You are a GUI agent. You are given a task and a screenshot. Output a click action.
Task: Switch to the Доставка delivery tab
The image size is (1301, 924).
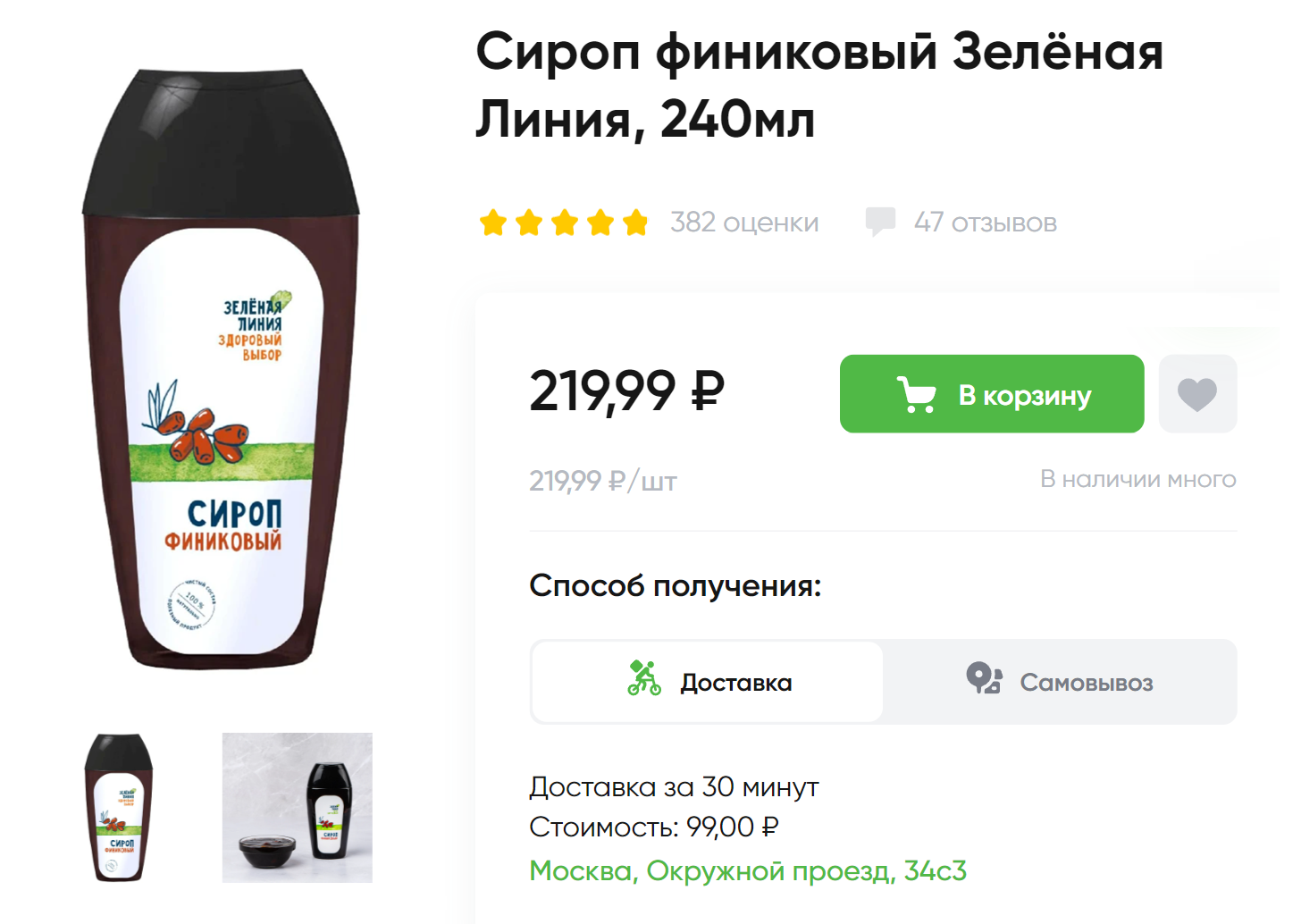pos(708,682)
